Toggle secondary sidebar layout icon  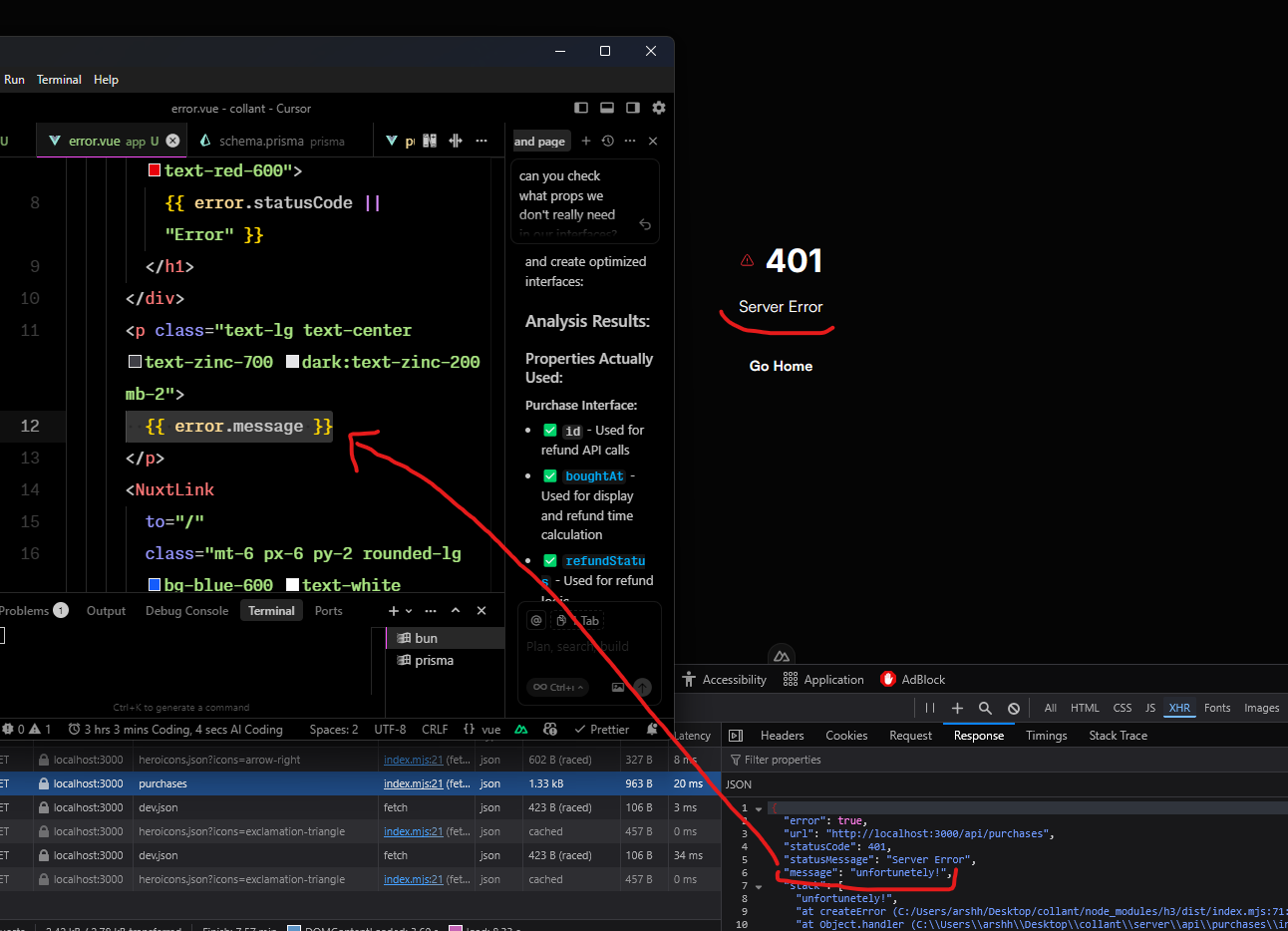point(633,108)
